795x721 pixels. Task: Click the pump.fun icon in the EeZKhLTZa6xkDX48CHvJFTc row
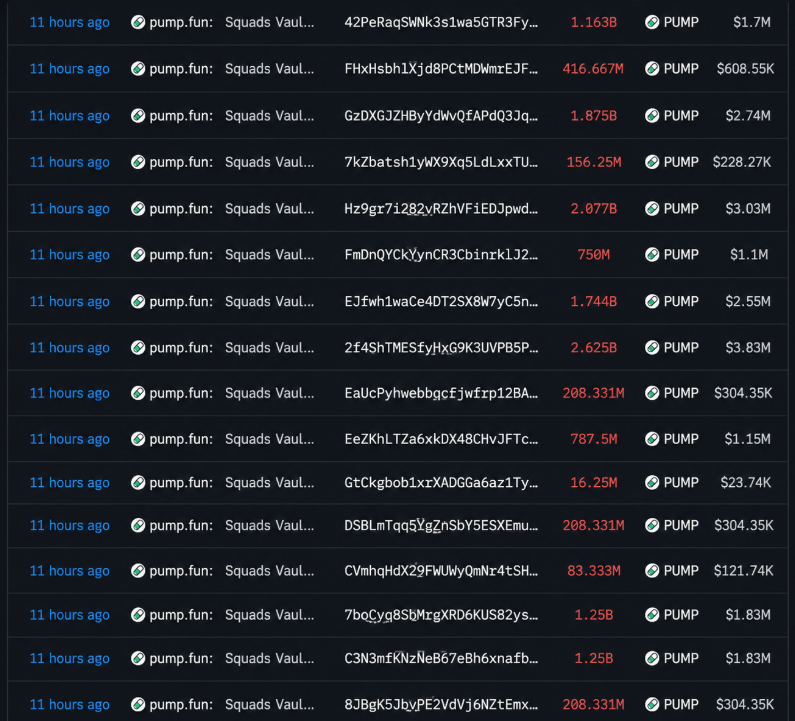pyautogui.click(x=138, y=439)
